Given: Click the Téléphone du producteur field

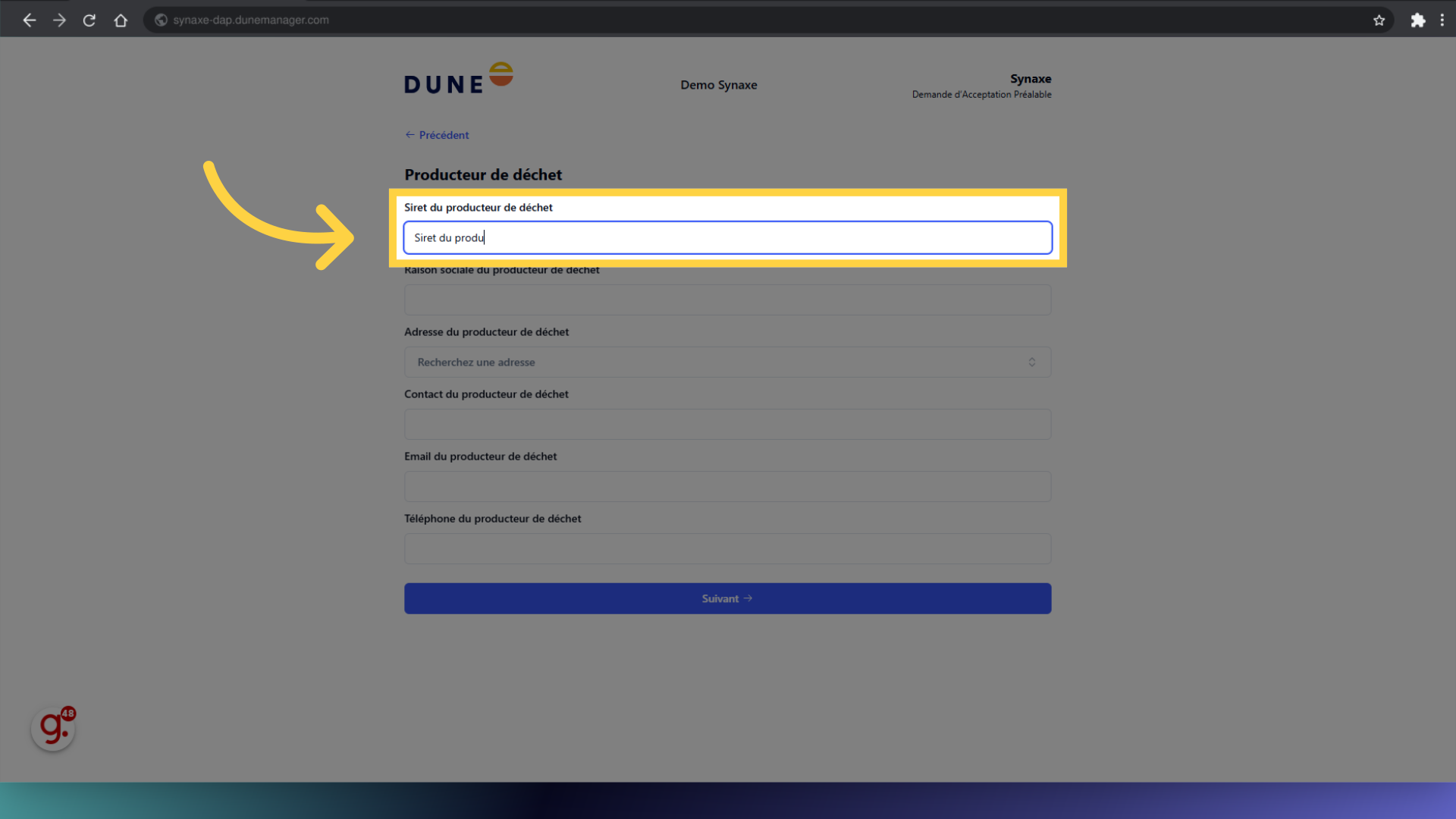Looking at the screenshot, I should [x=726, y=549].
